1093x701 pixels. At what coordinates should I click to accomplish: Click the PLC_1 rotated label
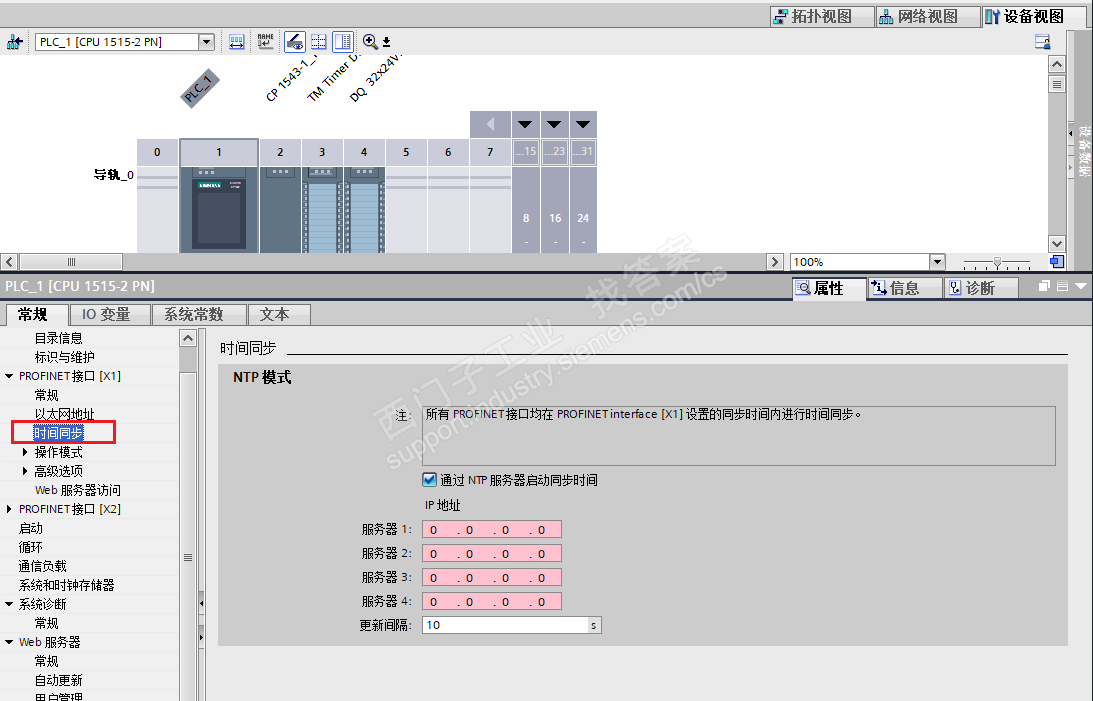199,88
